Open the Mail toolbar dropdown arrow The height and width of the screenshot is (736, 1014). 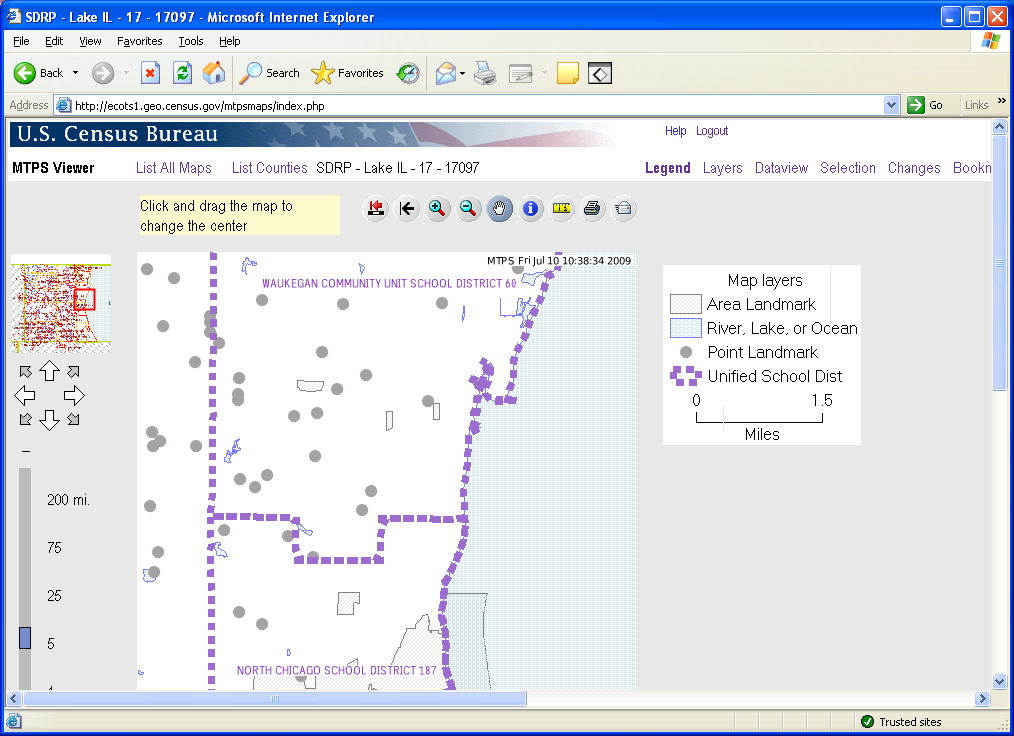point(462,73)
